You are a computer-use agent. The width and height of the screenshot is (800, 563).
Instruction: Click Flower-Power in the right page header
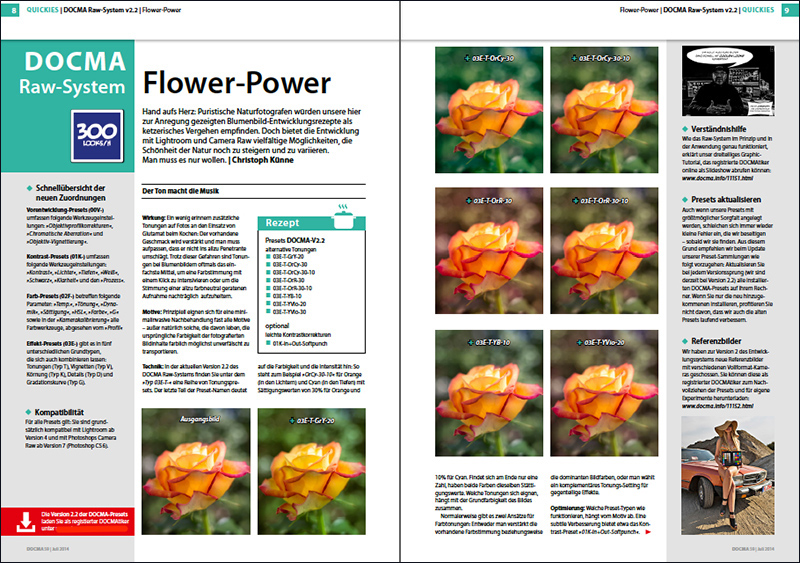pyautogui.click(x=639, y=10)
